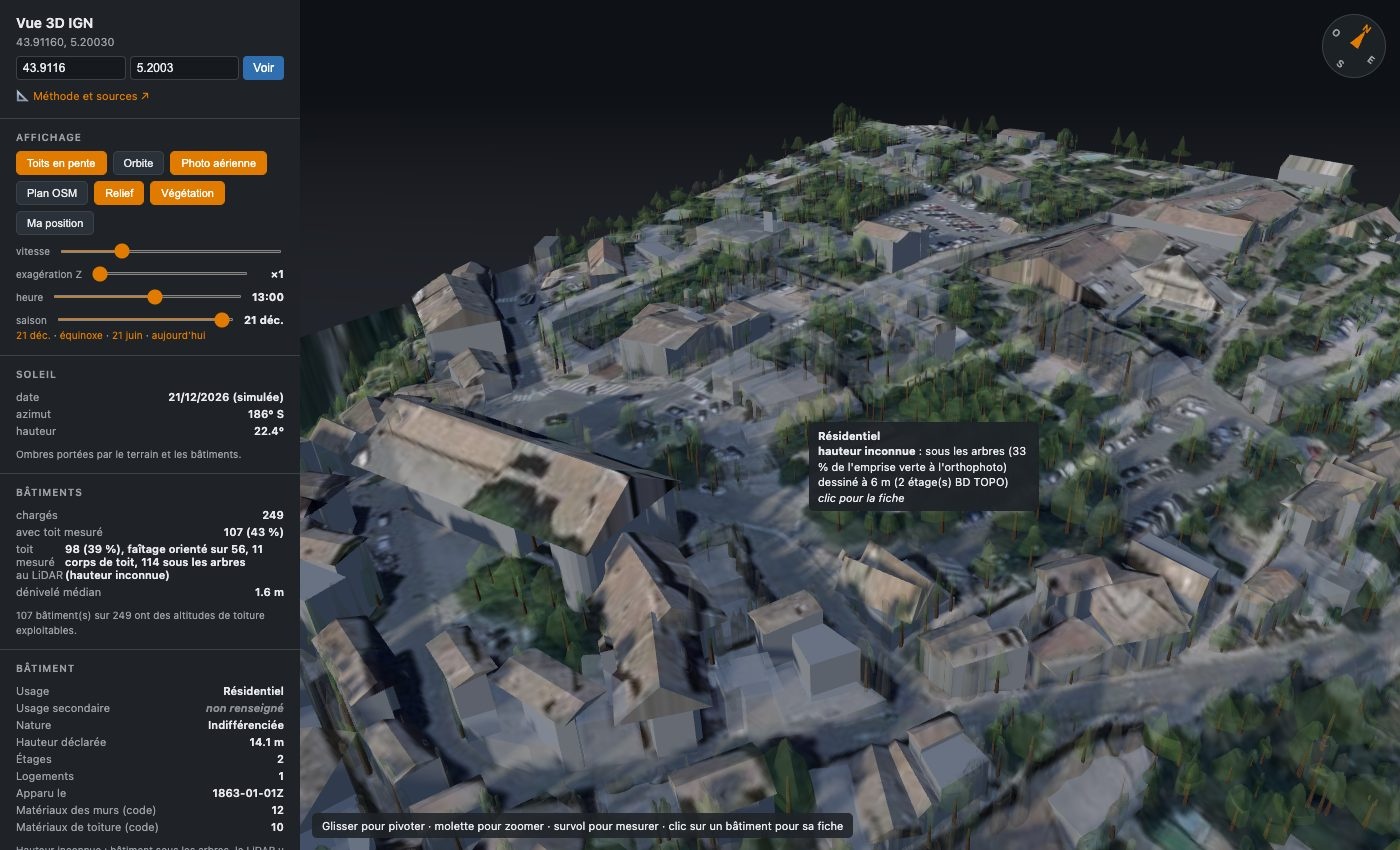The height and width of the screenshot is (850, 1400).
Task: Click the sun hauteur value '22.4°'
Action: tap(269, 431)
